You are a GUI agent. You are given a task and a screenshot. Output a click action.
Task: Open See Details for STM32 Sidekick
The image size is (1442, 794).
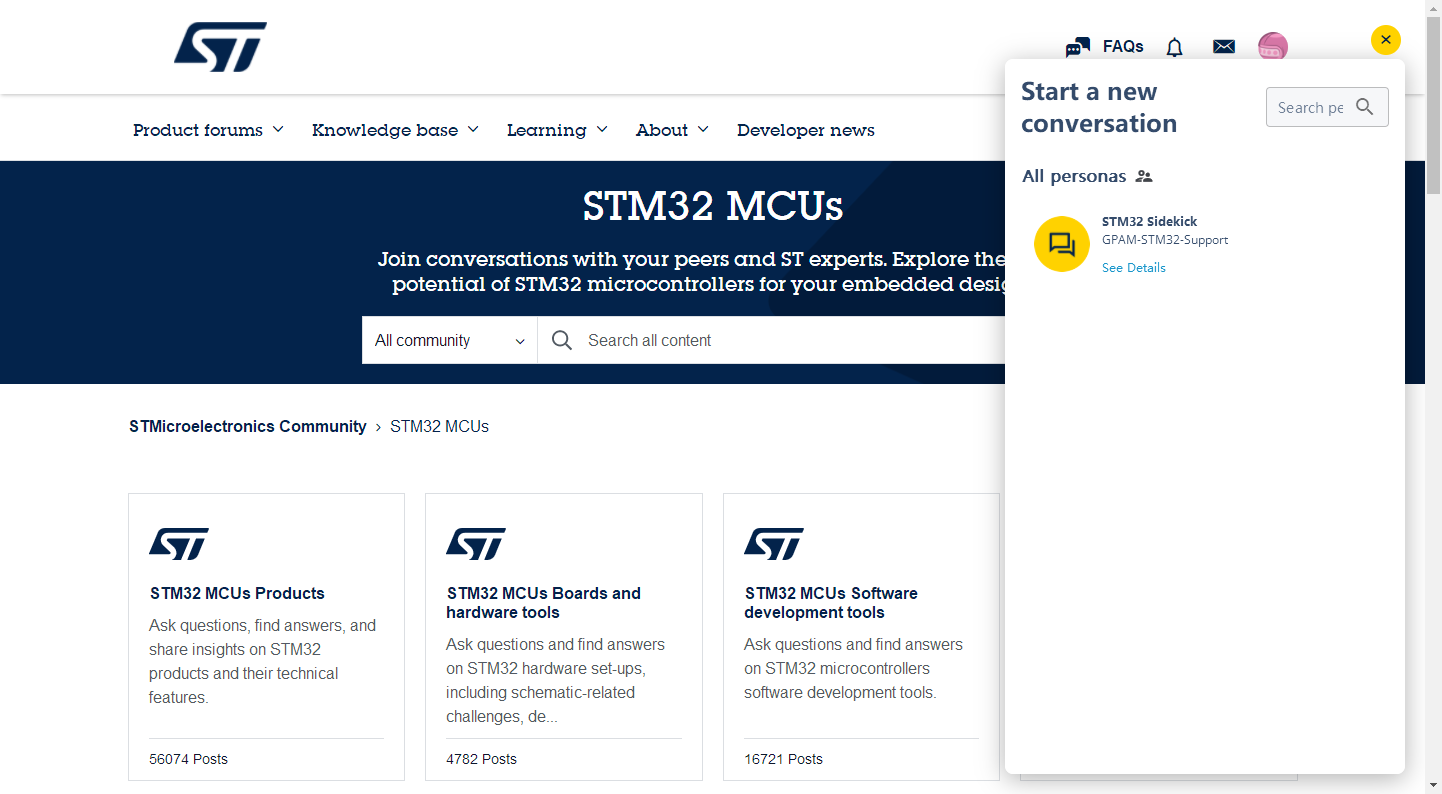1133,267
